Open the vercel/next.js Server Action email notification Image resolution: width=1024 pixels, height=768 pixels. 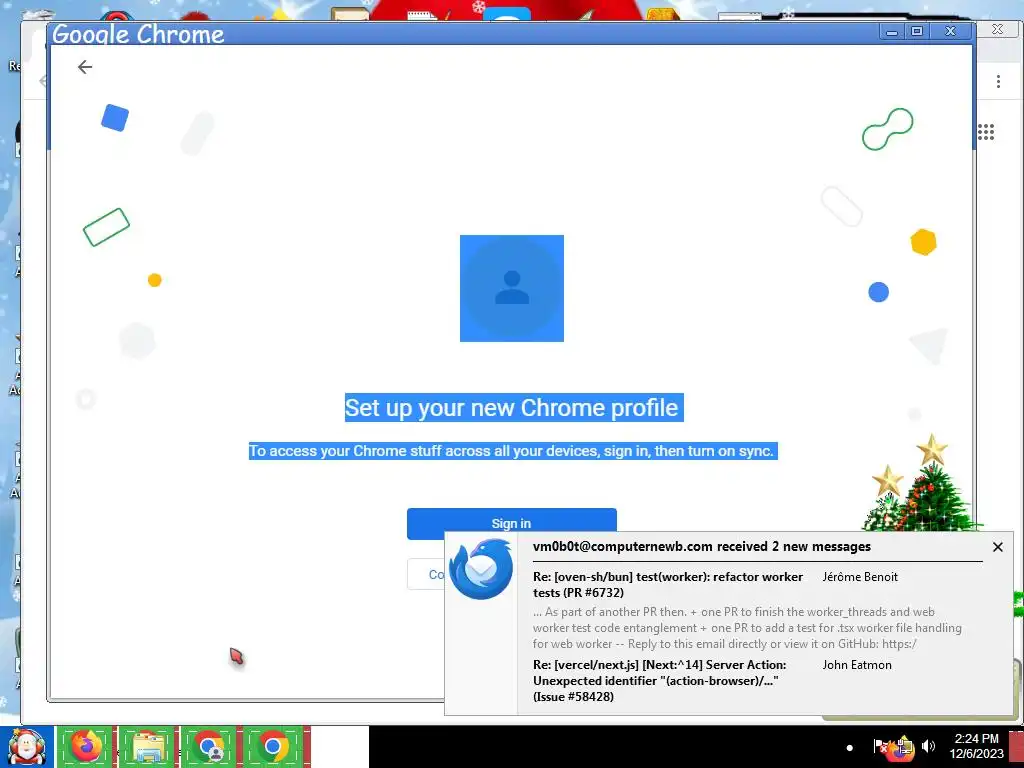pyautogui.click(x=660, y=680)
